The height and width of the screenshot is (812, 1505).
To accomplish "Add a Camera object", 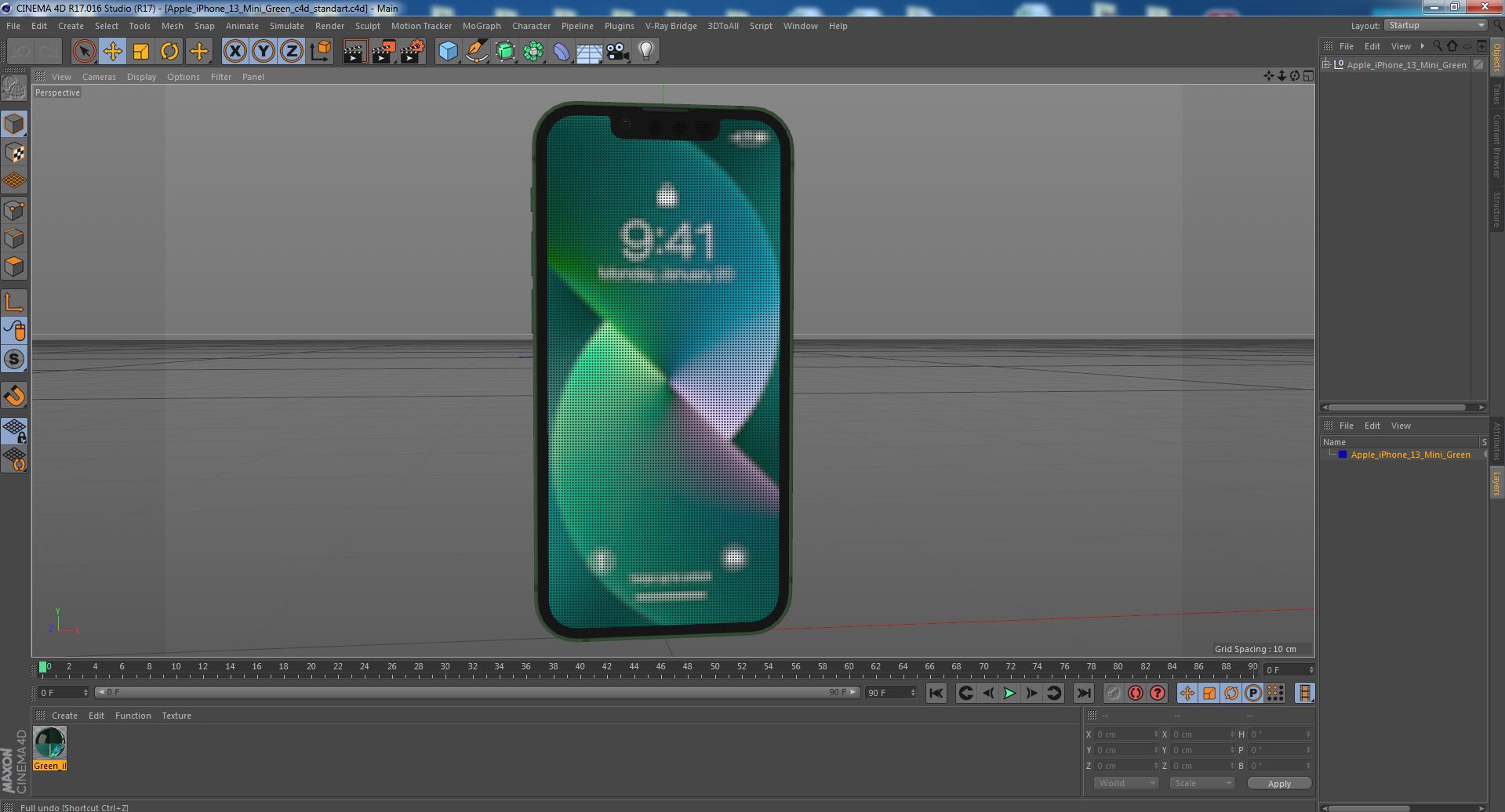I will 618,52.
